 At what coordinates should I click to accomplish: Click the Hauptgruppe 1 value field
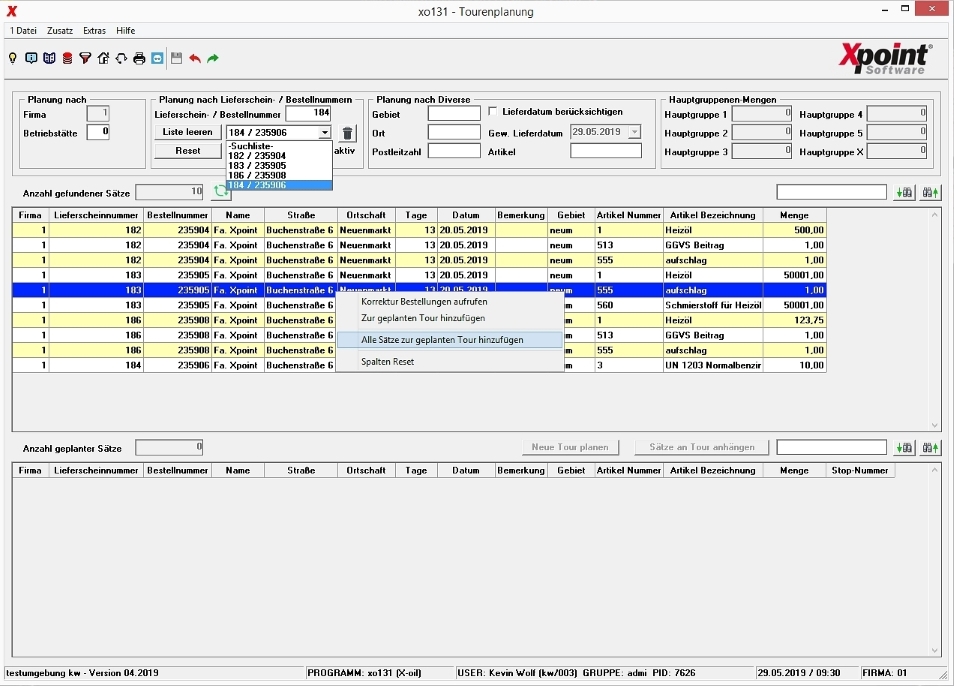click(x=762, y=114)
